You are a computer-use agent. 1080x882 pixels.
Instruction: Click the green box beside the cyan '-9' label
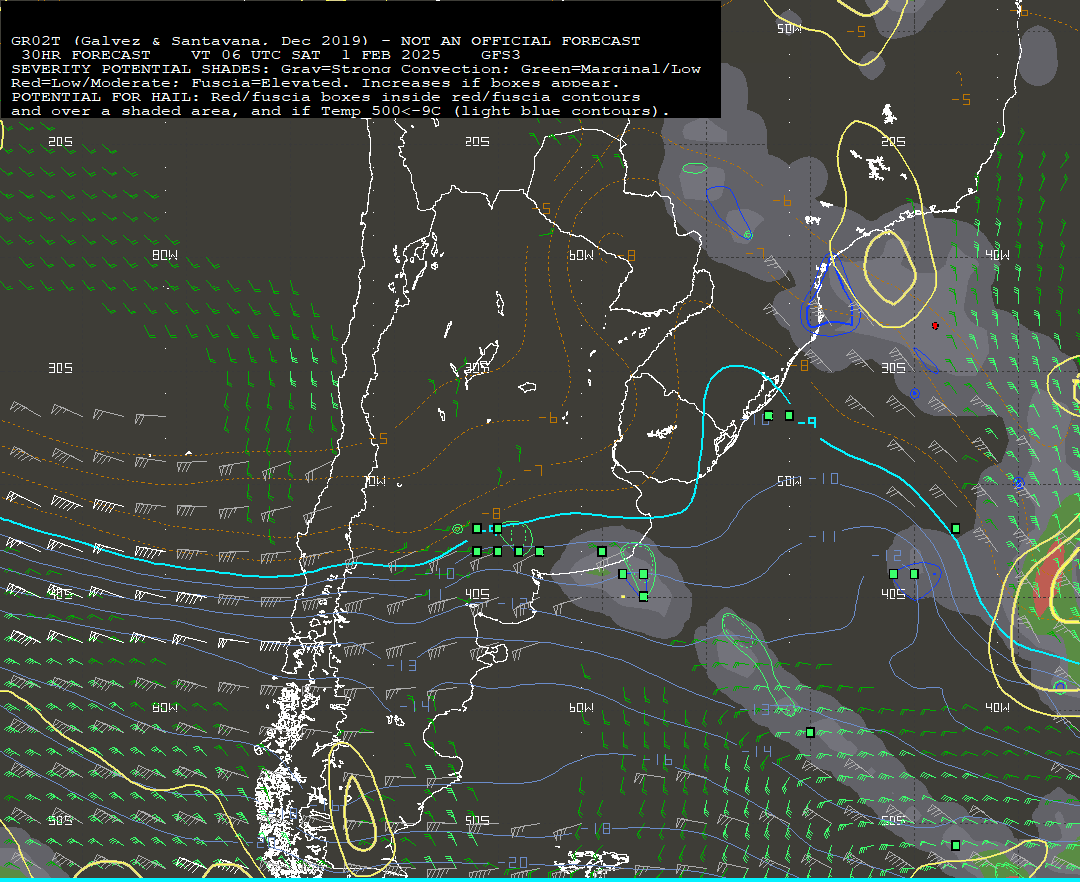tap(789, 415)
